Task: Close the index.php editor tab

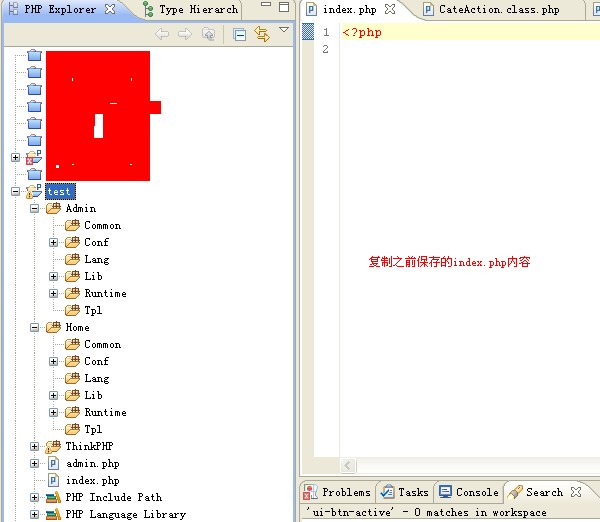Action: (x=390, y=9)
